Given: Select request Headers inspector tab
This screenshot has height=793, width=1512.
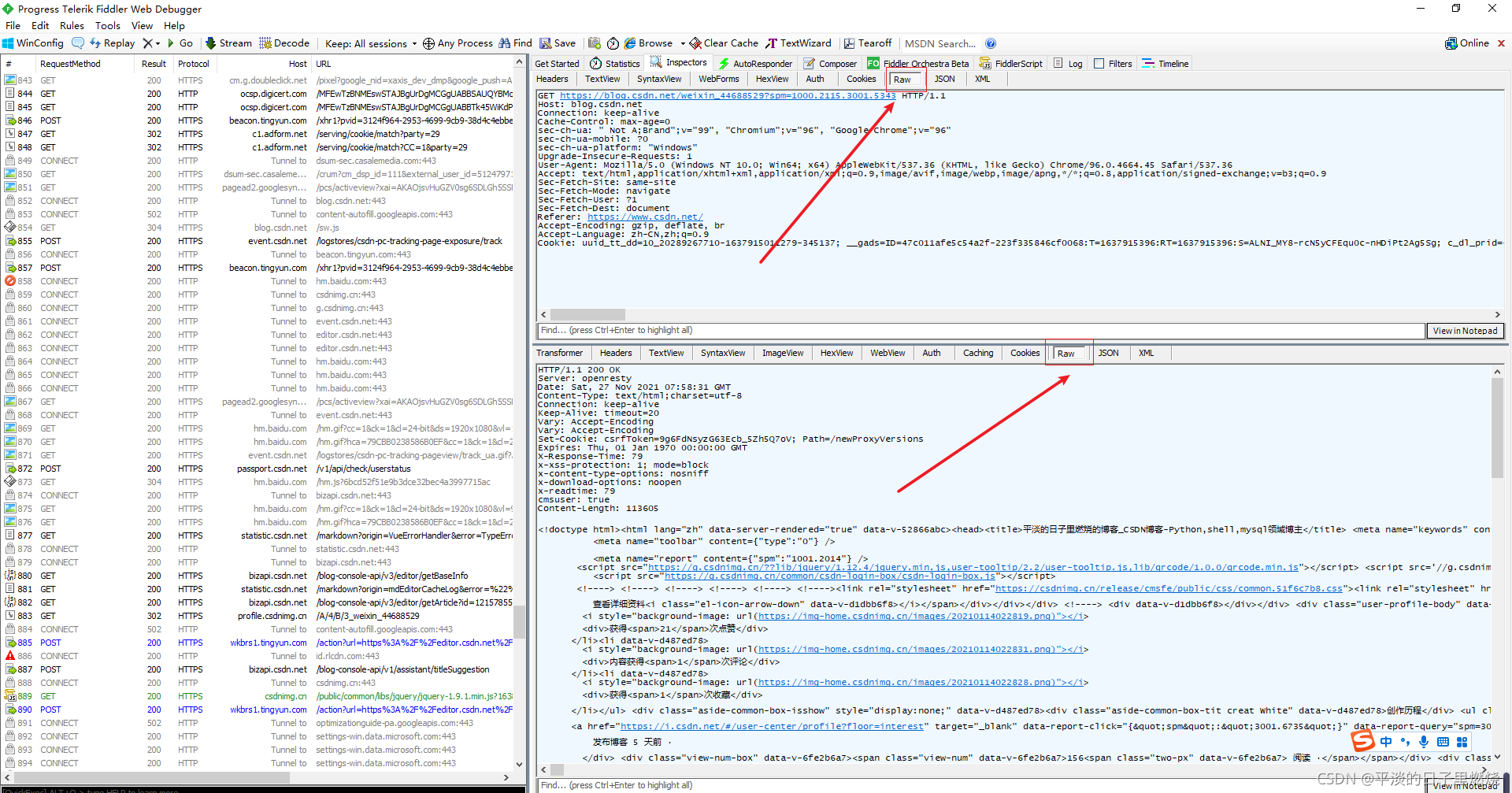Looking at the screenshot, I should pos(552,79).
